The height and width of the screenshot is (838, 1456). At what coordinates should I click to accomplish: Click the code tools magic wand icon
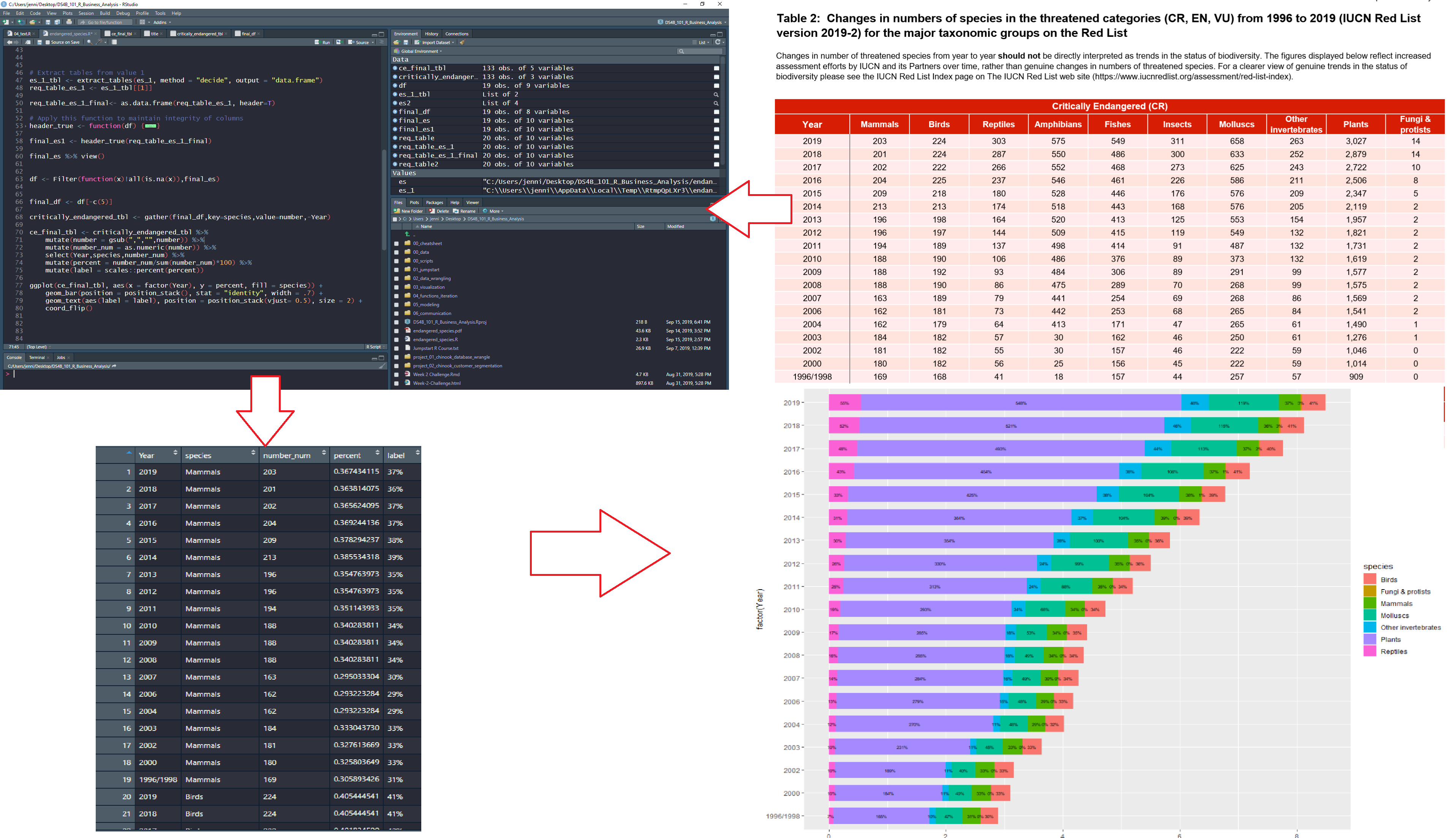click(x=99, y=42)
